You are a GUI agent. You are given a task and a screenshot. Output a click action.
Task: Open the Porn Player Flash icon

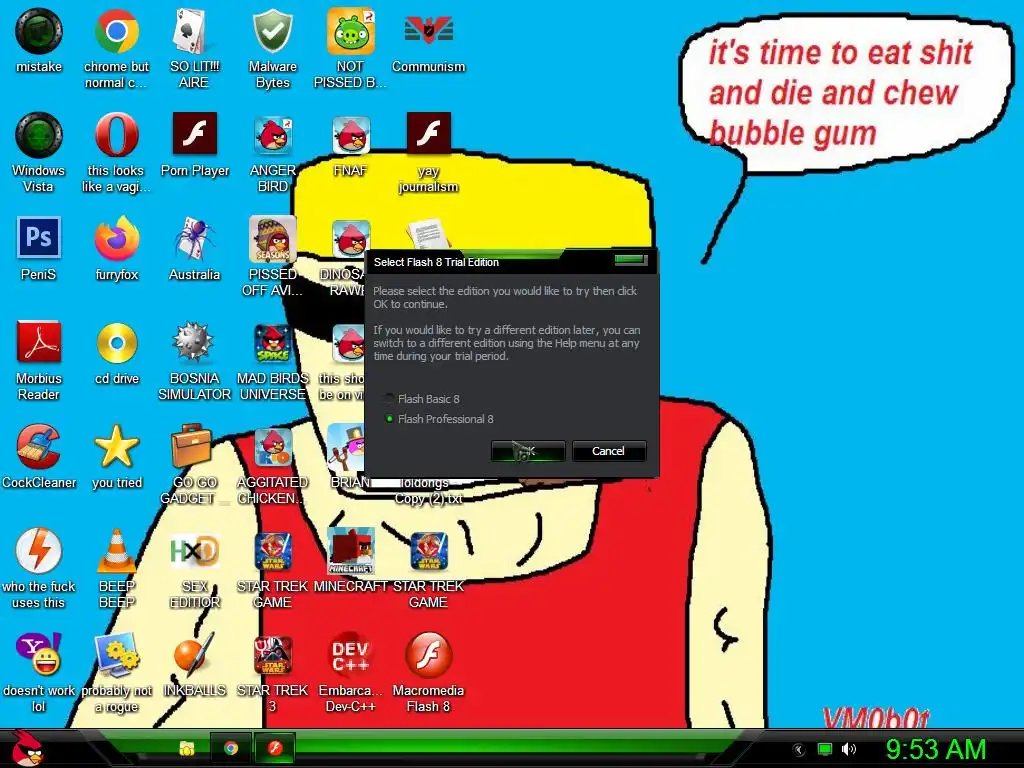point(194,134)
